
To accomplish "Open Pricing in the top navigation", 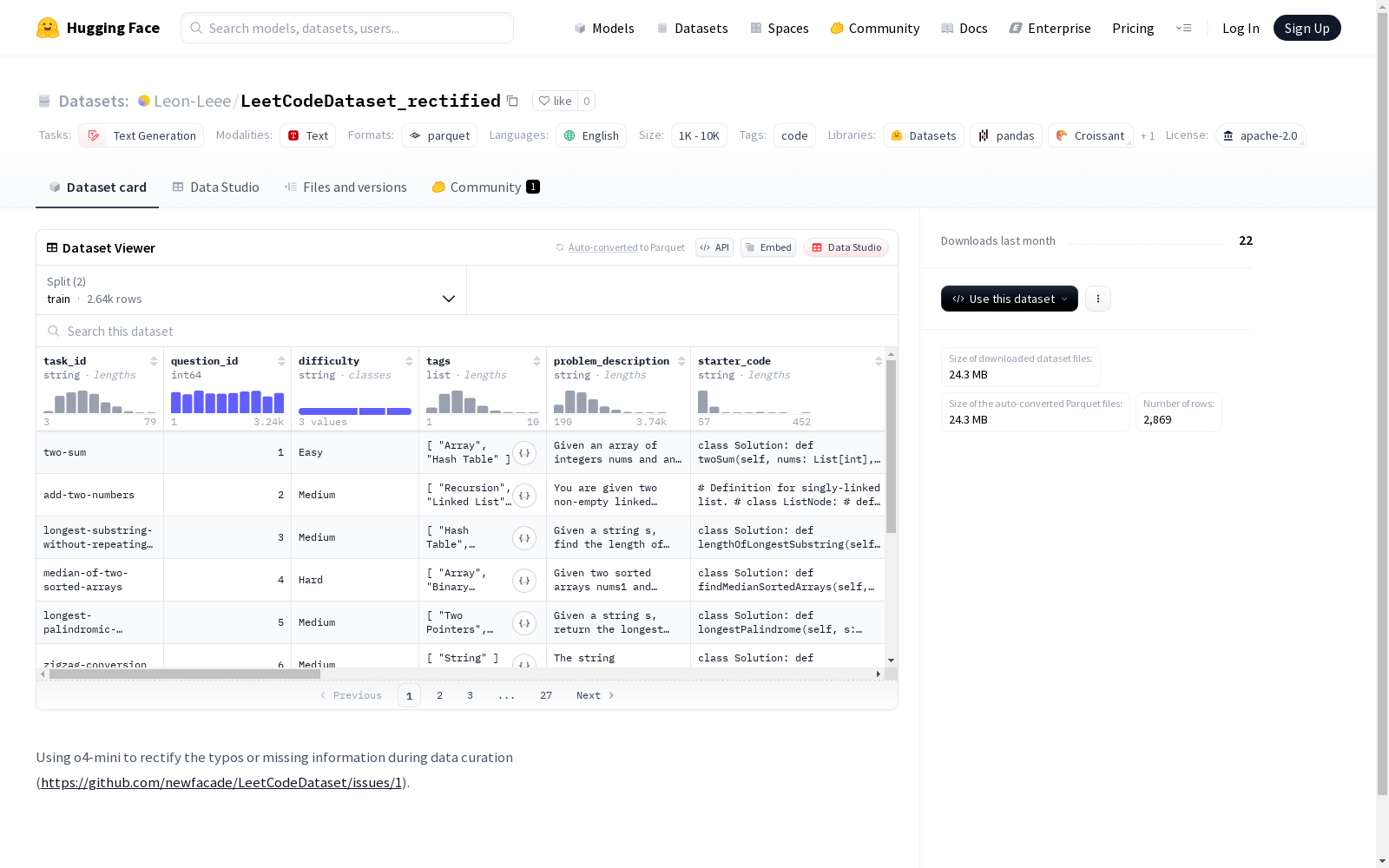I will 1133,28.
